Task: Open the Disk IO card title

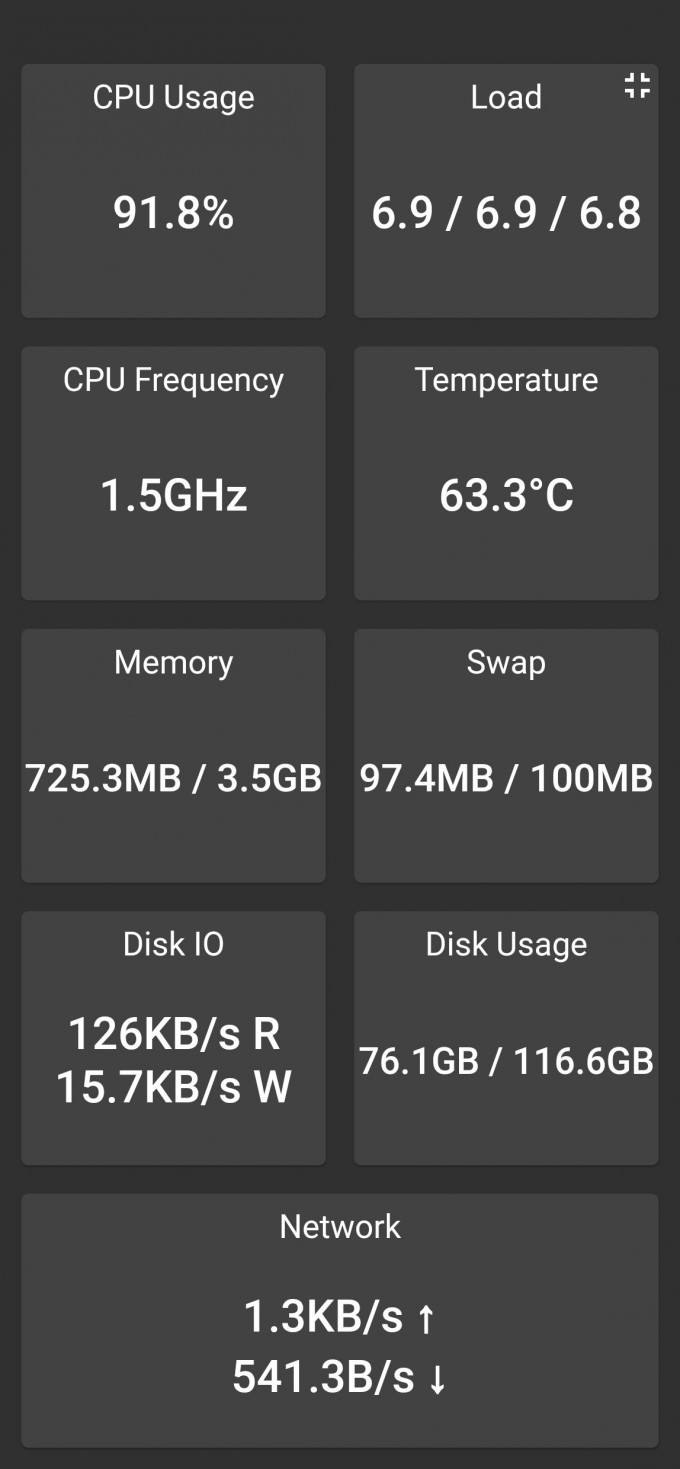Action: coord(173,944)
